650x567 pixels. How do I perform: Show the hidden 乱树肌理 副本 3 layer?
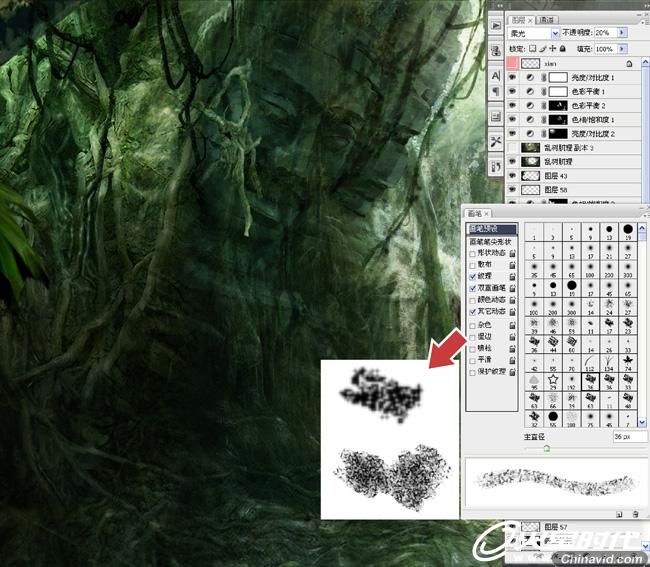(512, 148)
